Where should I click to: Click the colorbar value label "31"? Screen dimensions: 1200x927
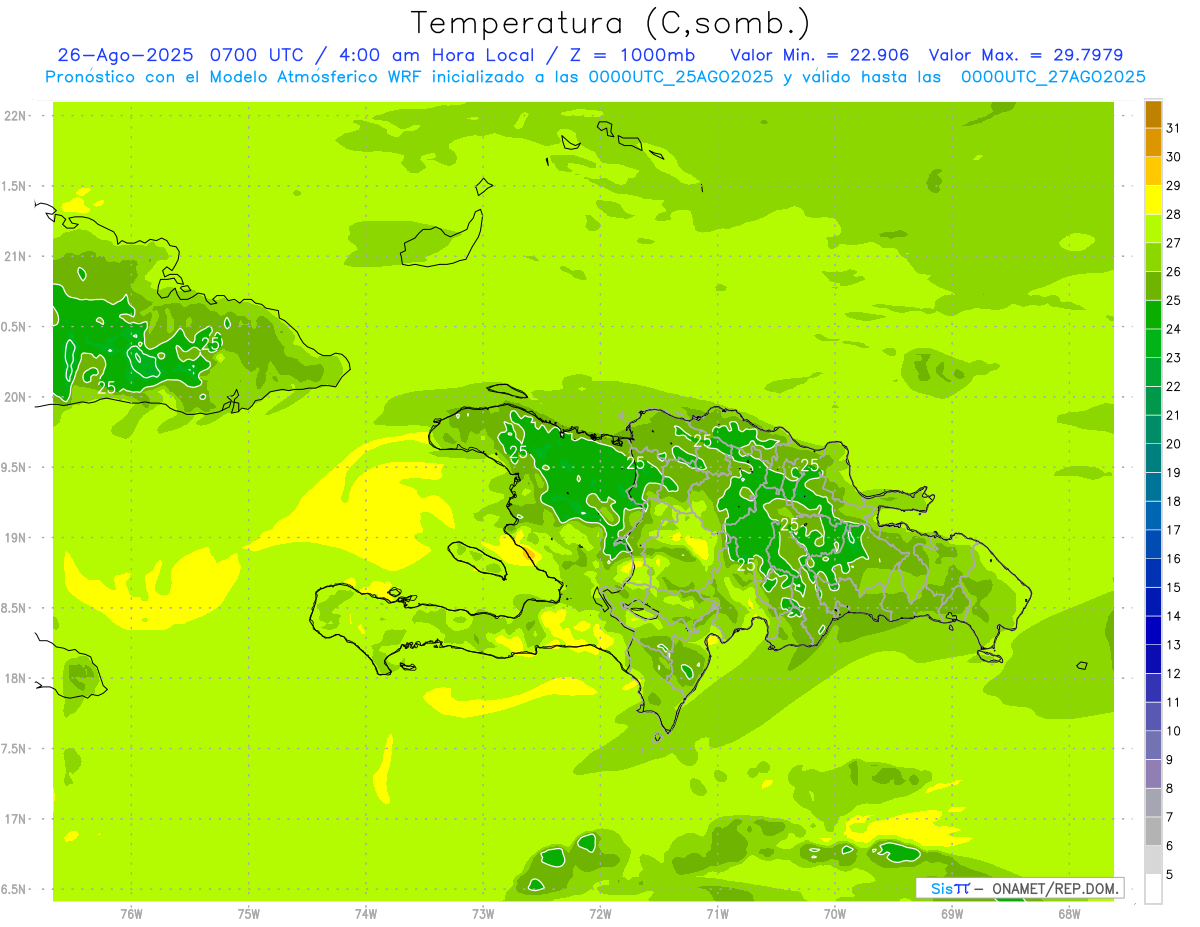click(1174, 128)
